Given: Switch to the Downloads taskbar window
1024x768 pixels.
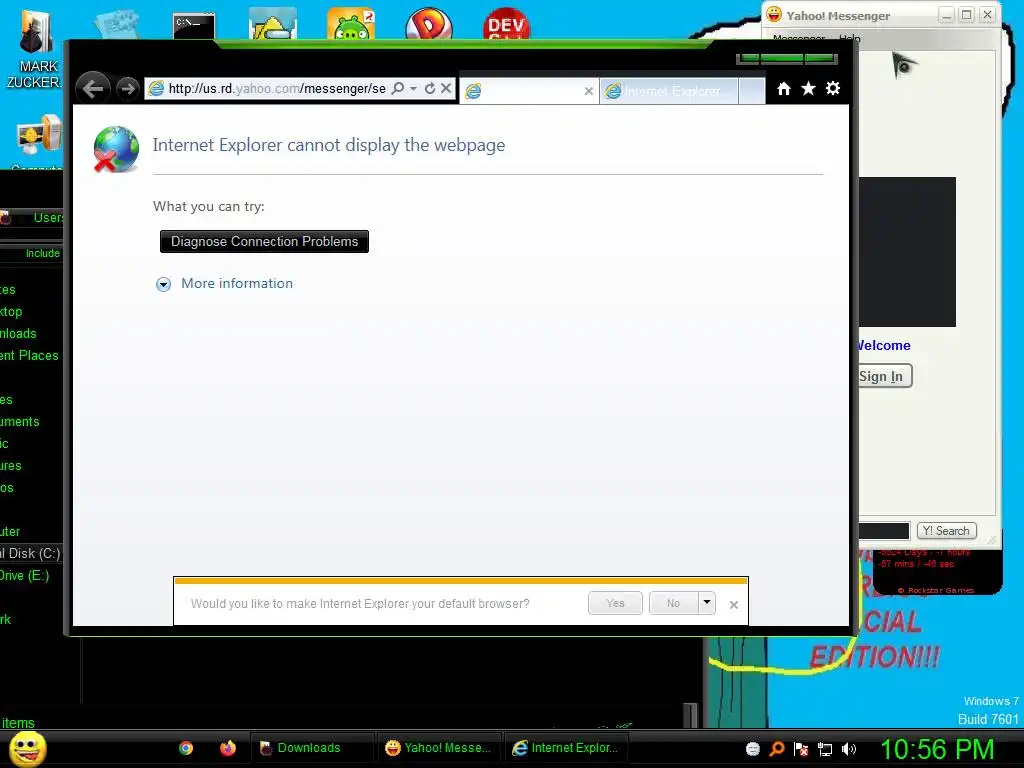Looking at the screenshot, I should 311,748.
